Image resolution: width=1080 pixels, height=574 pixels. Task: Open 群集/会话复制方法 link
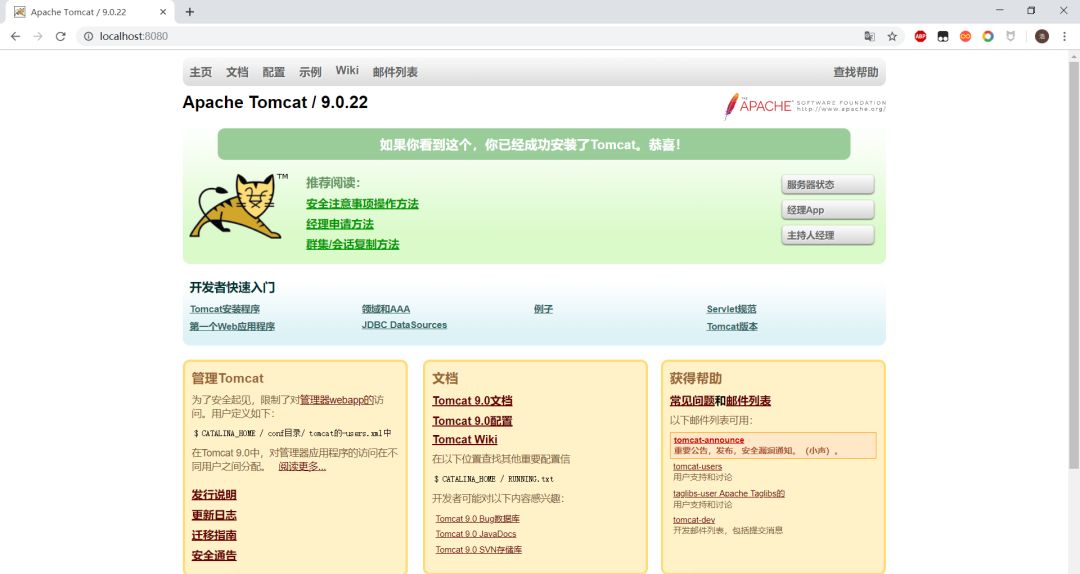(353, 244)
